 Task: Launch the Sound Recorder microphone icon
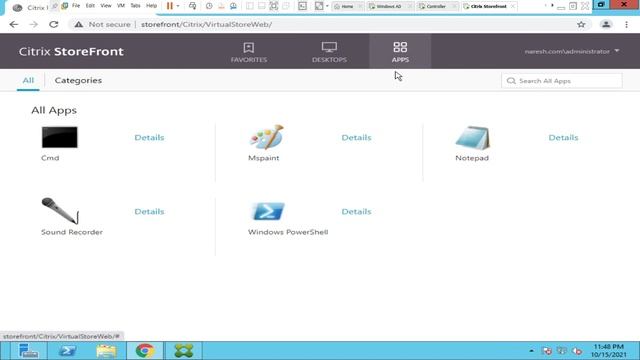pos(60,211)
